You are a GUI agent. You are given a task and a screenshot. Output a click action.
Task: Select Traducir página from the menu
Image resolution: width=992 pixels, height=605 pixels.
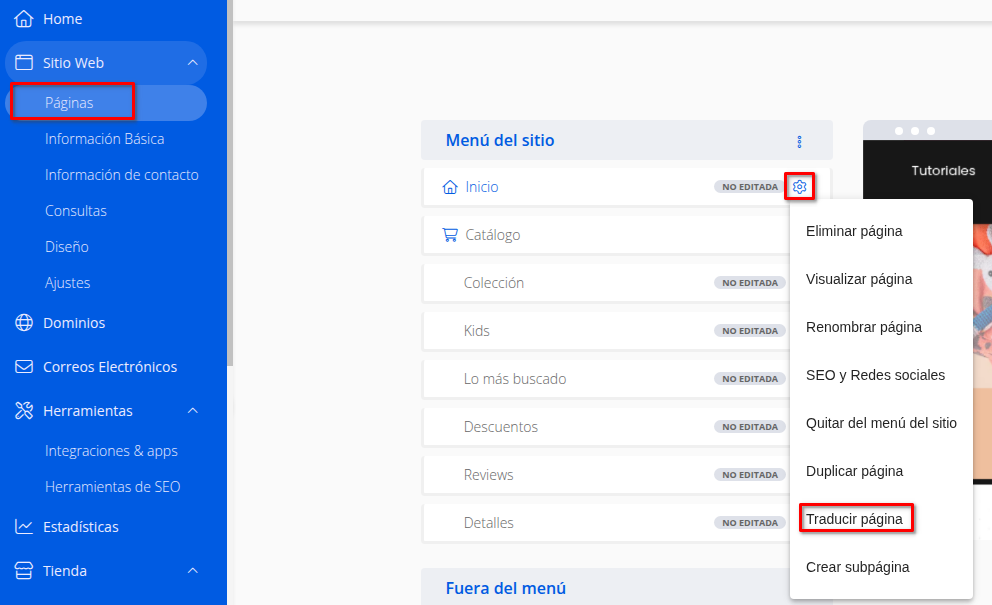[854, 519]
